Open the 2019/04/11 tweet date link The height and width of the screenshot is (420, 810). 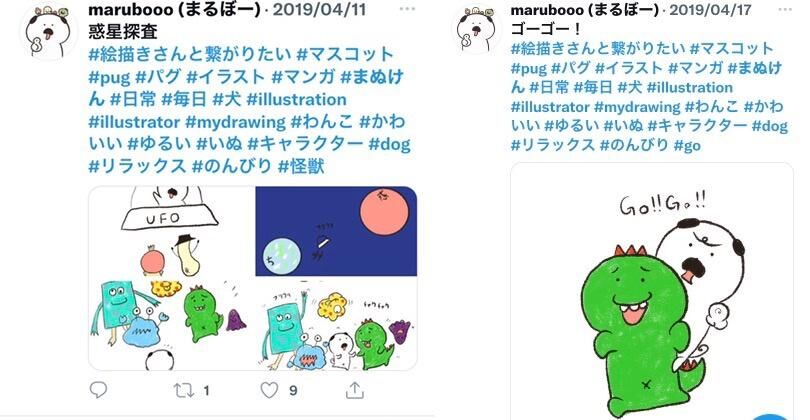pyautogui.click(x=319, y=9)
